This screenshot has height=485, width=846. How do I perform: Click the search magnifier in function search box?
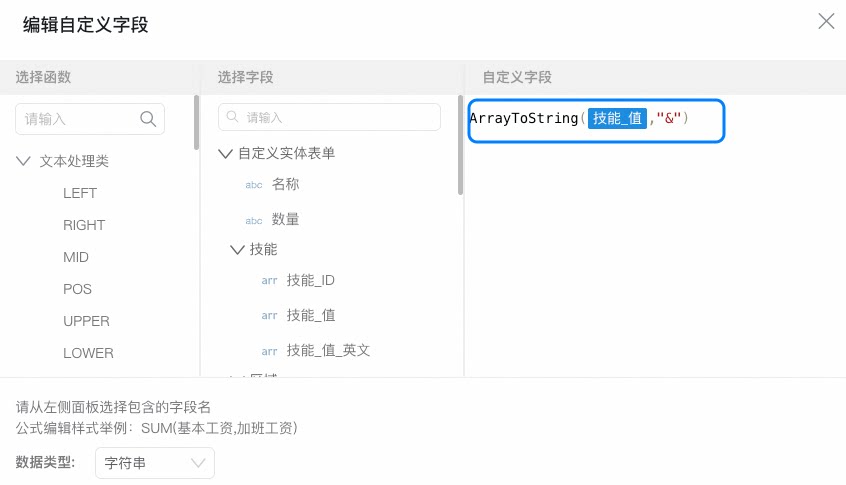point(148,119)
